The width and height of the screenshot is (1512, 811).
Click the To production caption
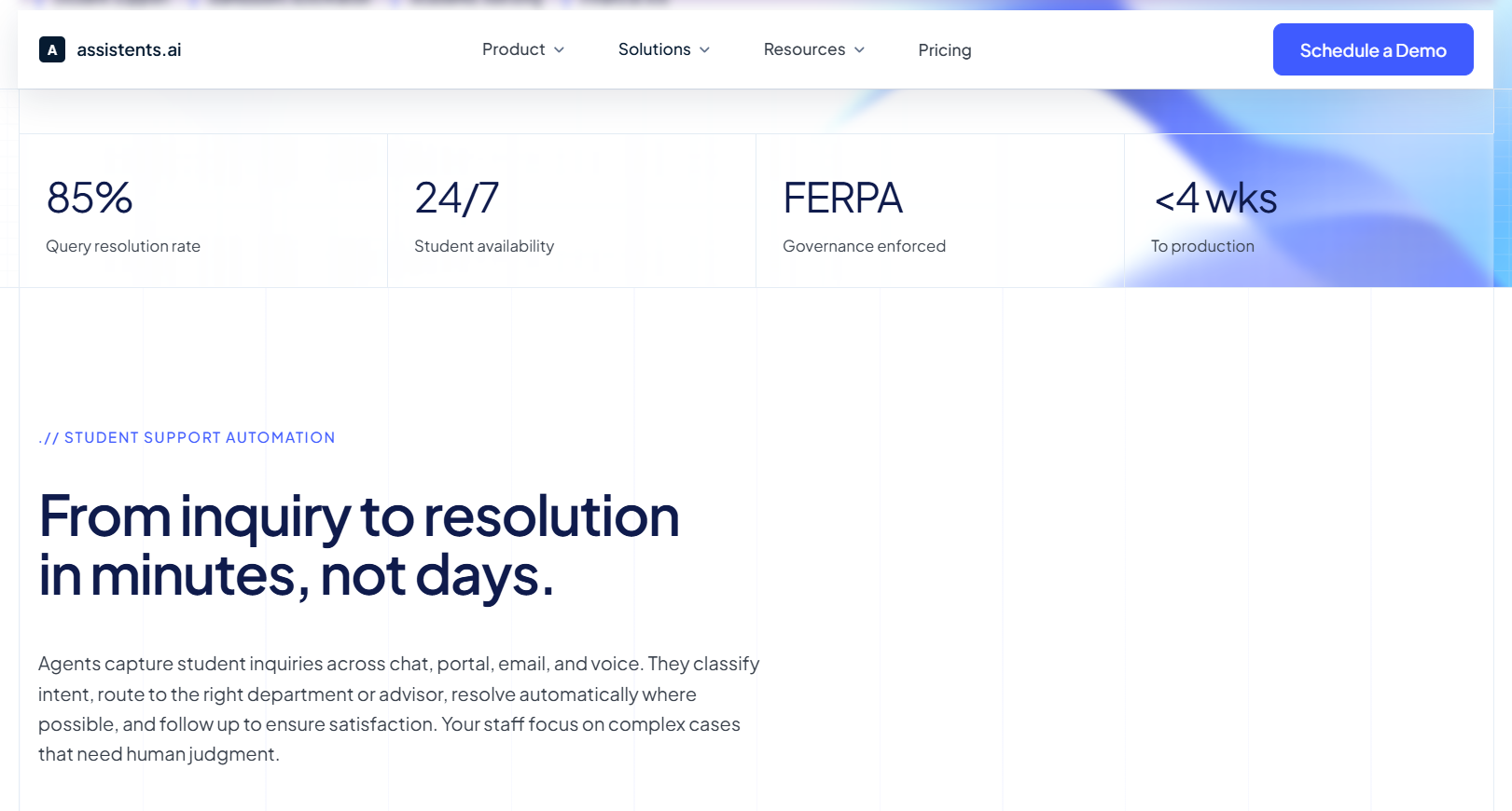1202,246
